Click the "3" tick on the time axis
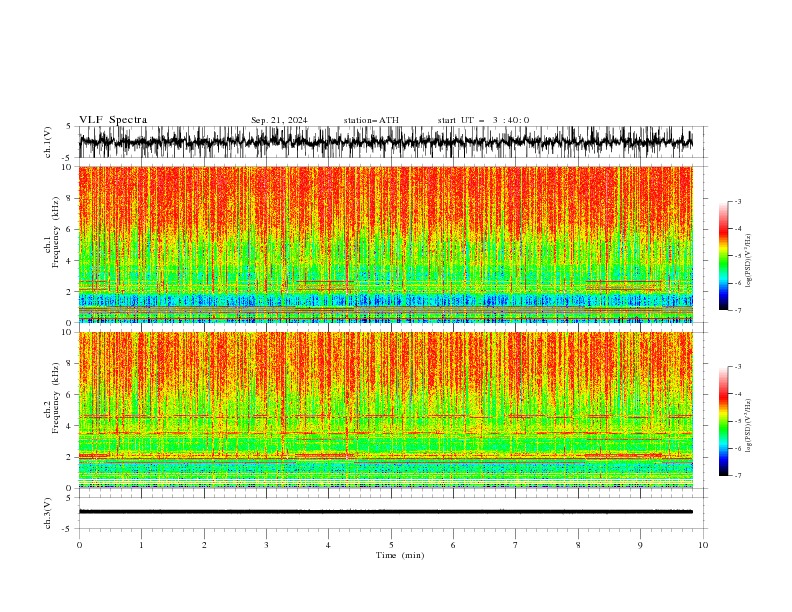792x612 pixels. click(266, 545)
